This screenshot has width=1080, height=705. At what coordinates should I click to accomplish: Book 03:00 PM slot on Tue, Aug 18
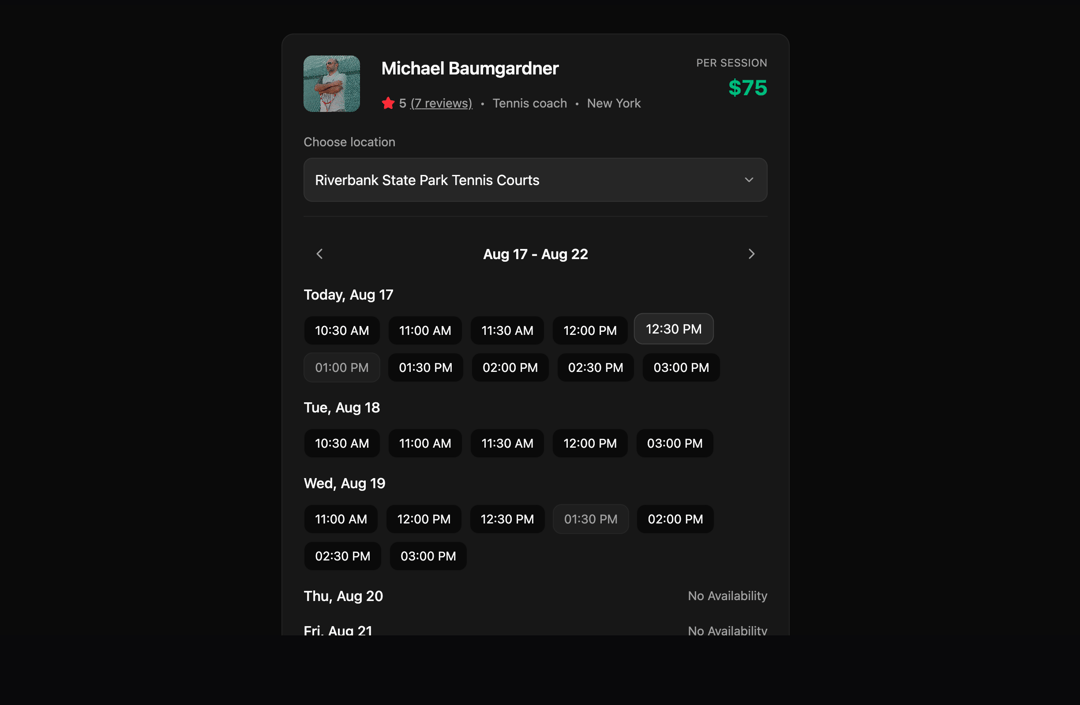pos(675,443)
